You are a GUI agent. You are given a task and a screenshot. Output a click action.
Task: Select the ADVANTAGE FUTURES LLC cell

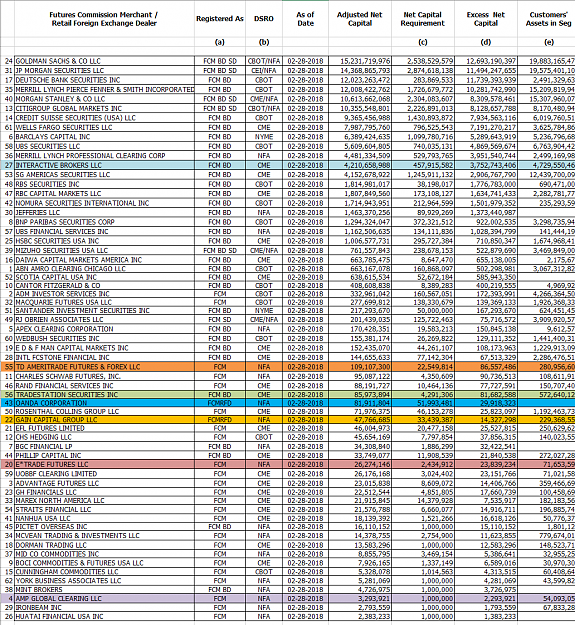[104, 483]
